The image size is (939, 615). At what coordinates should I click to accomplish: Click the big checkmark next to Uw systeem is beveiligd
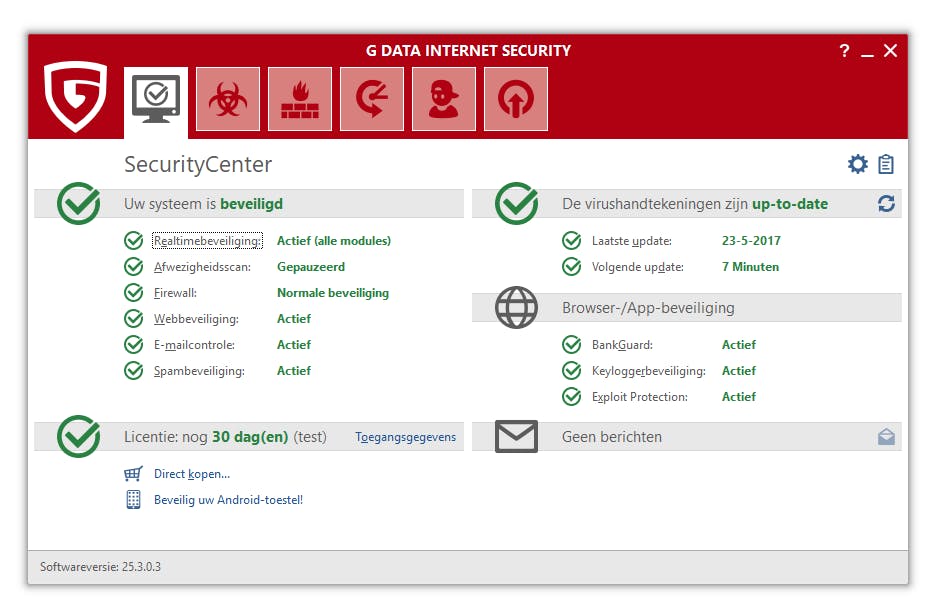pyautogui.click(x=78, y=204)
